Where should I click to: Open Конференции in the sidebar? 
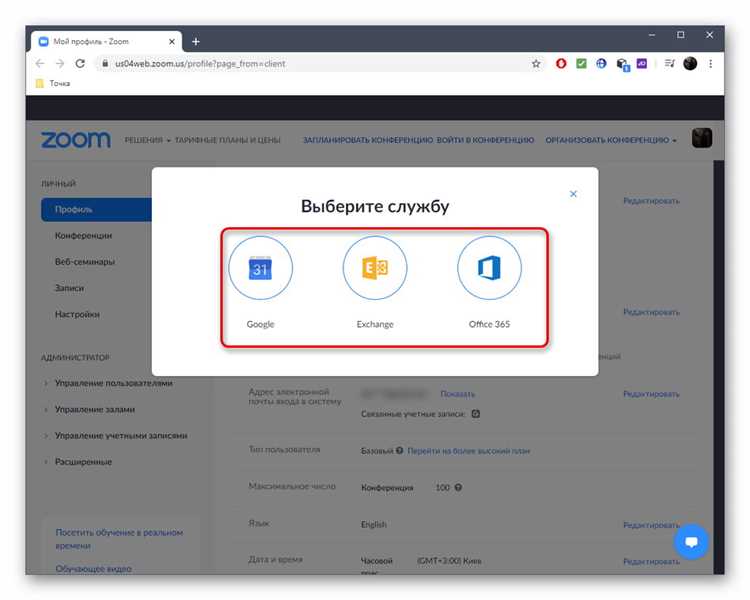(83, 236)
